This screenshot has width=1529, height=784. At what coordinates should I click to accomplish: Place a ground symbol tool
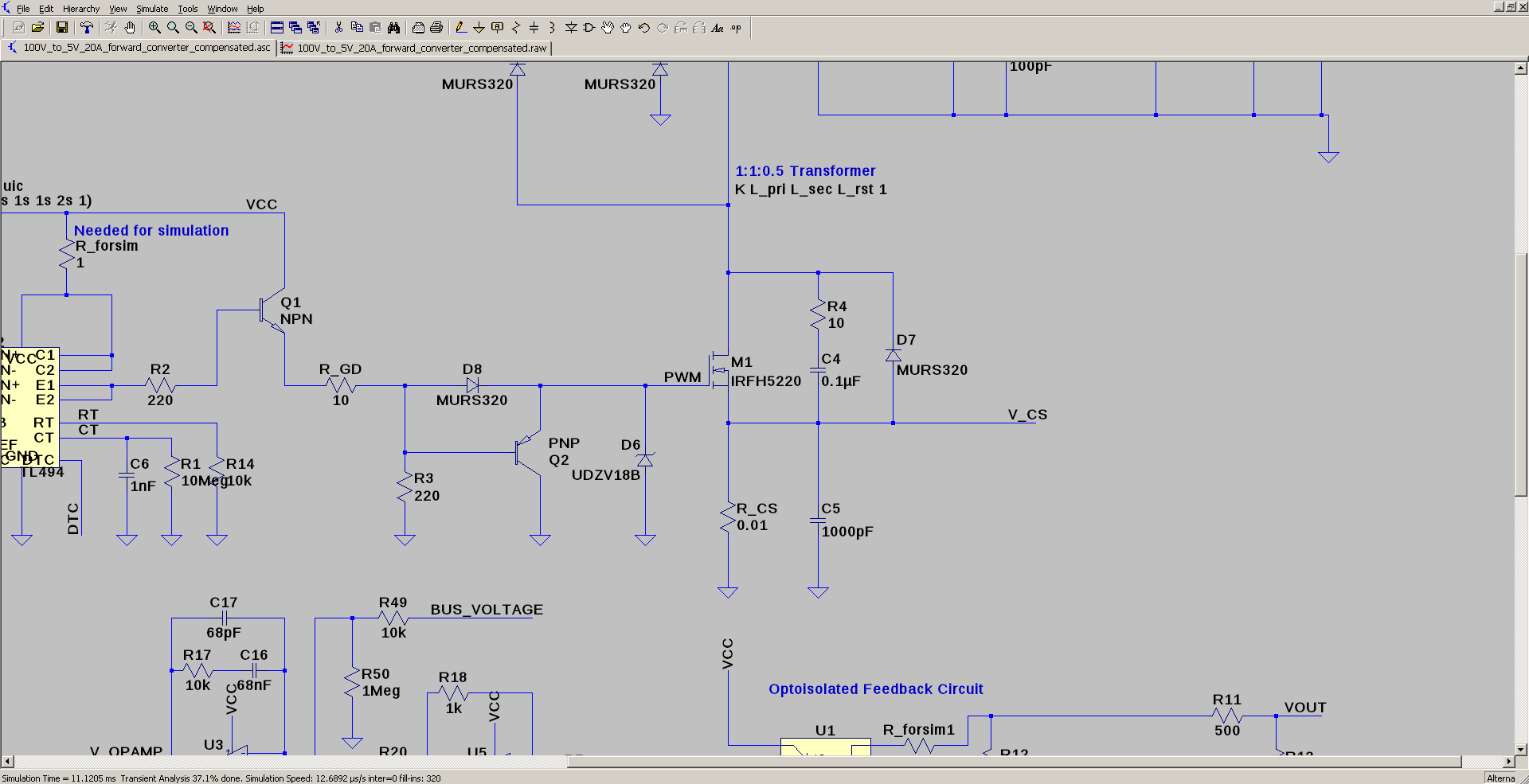tap(479, 28)
